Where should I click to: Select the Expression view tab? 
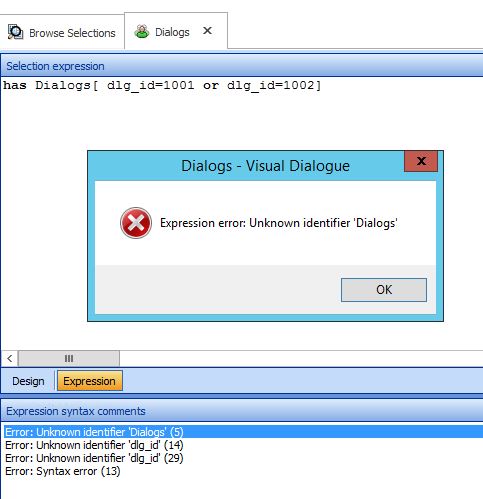(x=90, y=381)
